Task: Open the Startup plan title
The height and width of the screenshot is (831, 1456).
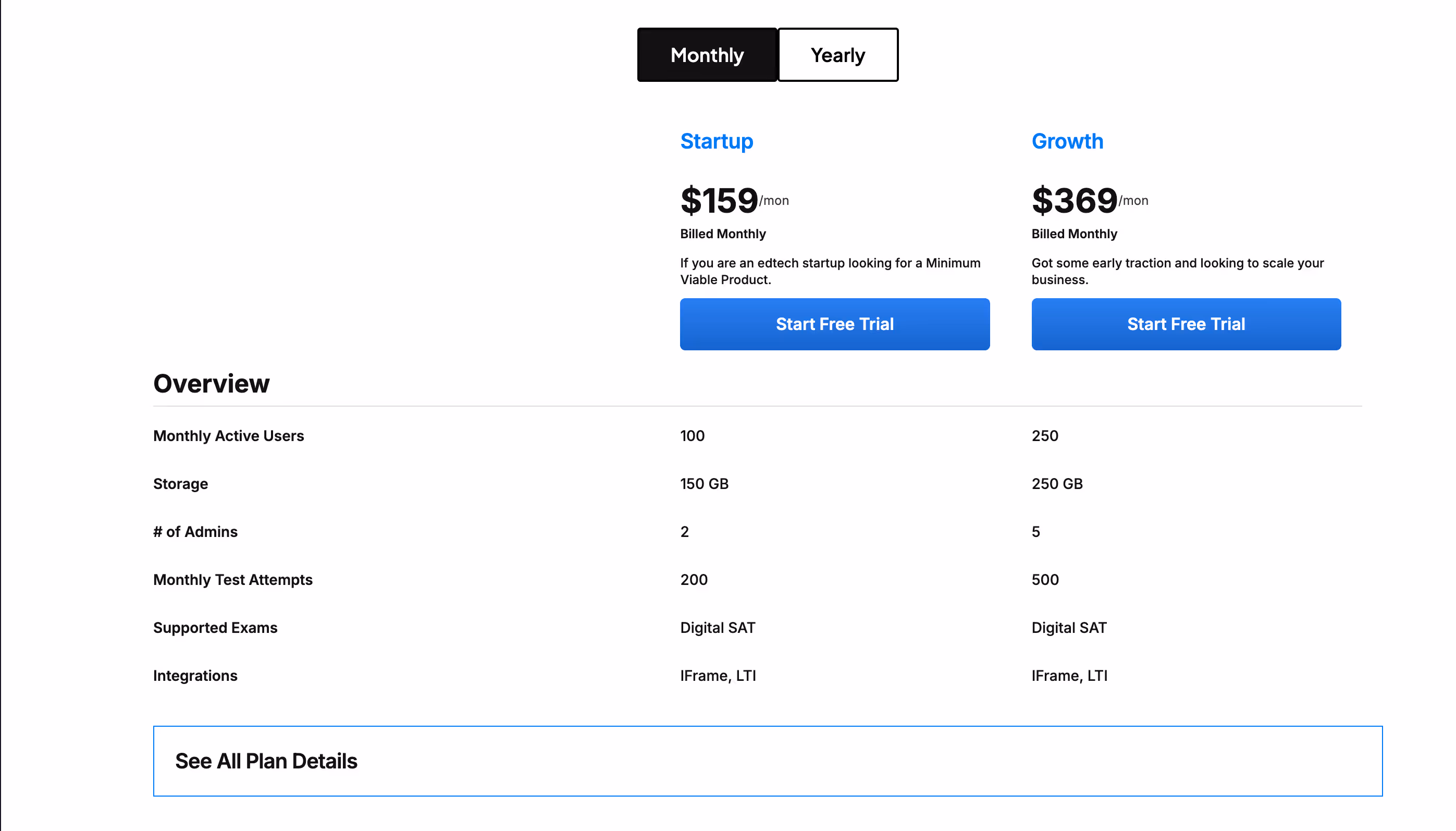Action: click(x=717, y=141)
